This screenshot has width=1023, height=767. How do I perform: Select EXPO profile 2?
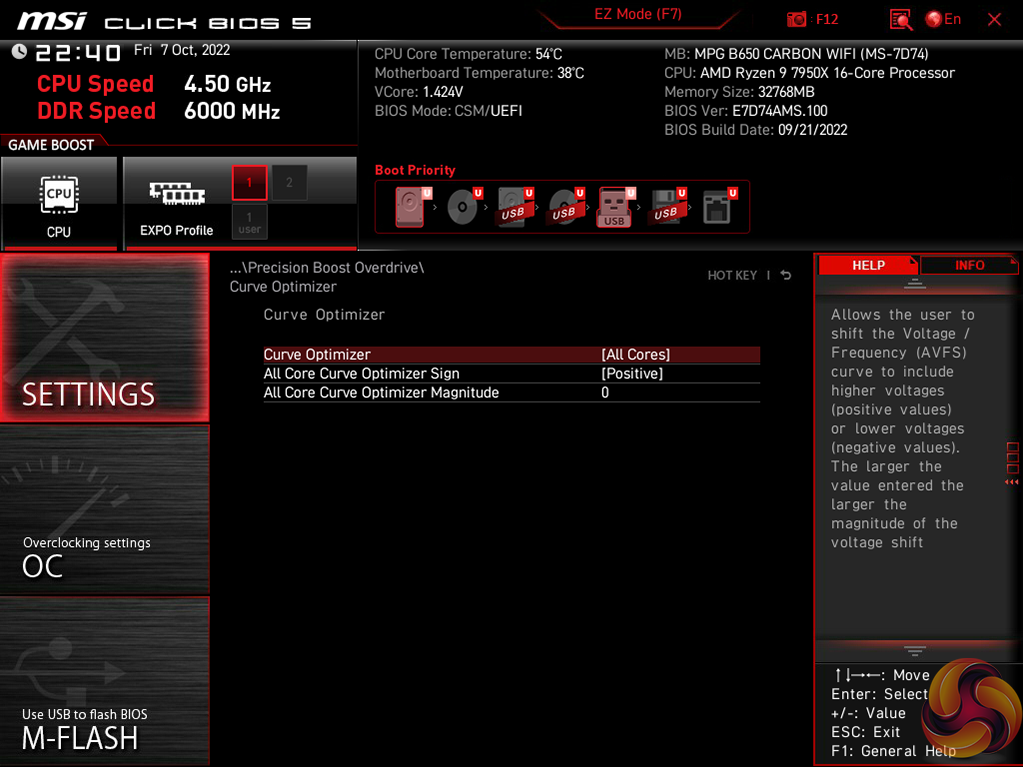click(289, 183)
